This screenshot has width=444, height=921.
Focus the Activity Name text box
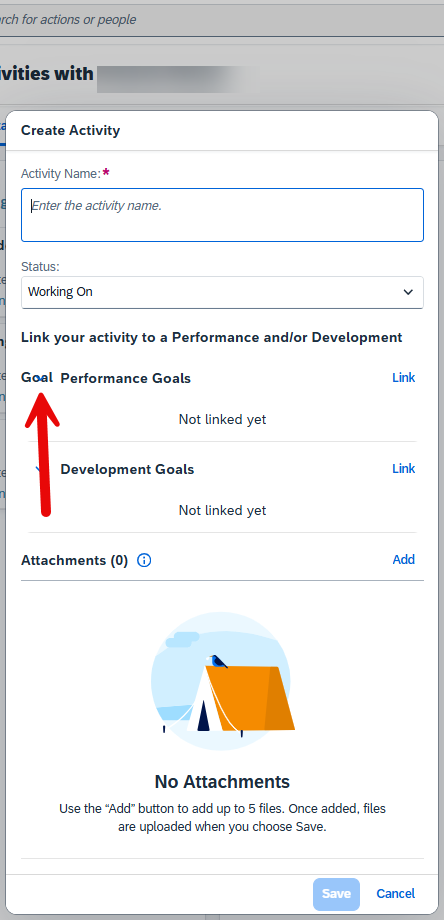[222, 214]
